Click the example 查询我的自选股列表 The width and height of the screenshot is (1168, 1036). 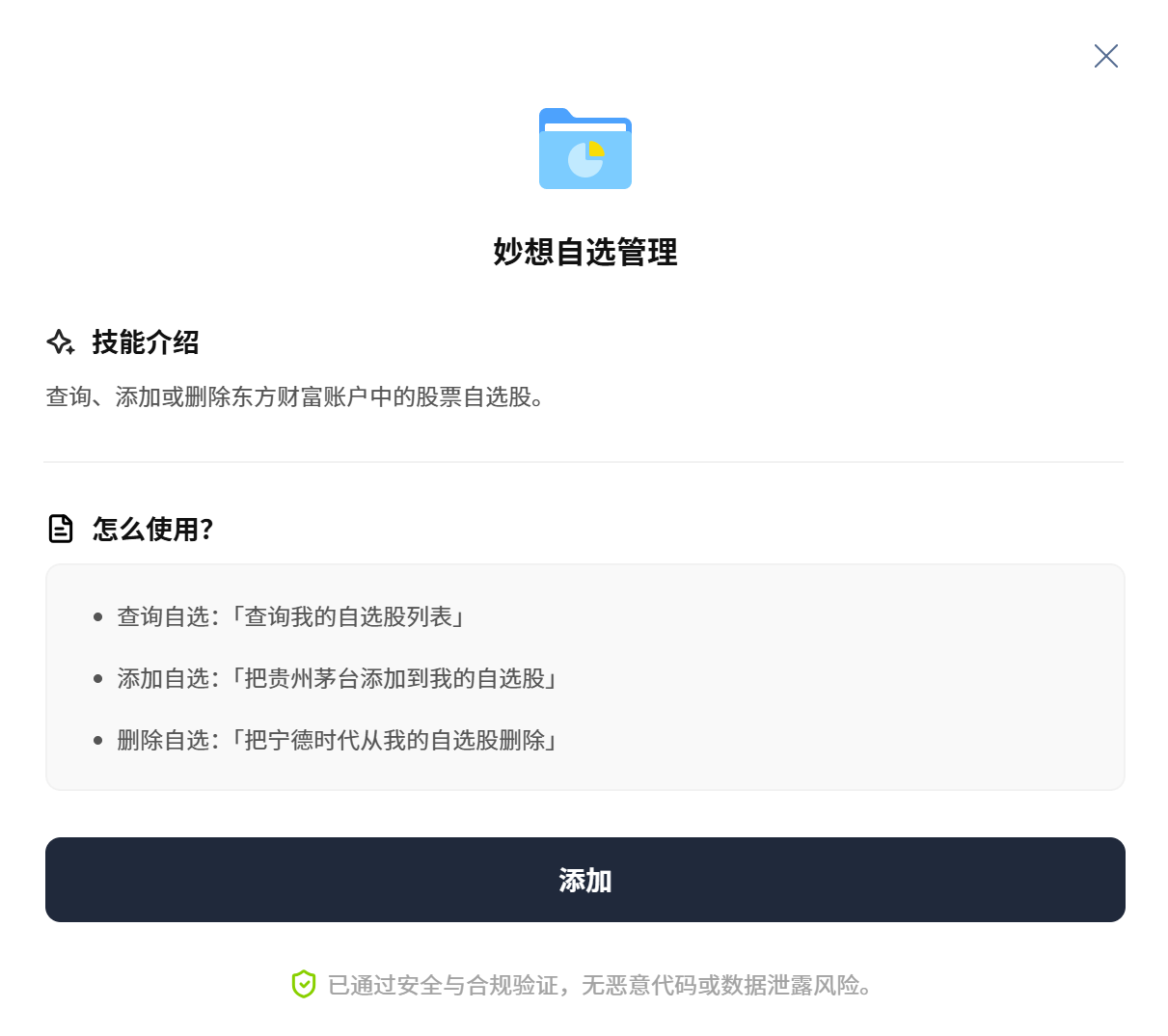tap(348, 617)
